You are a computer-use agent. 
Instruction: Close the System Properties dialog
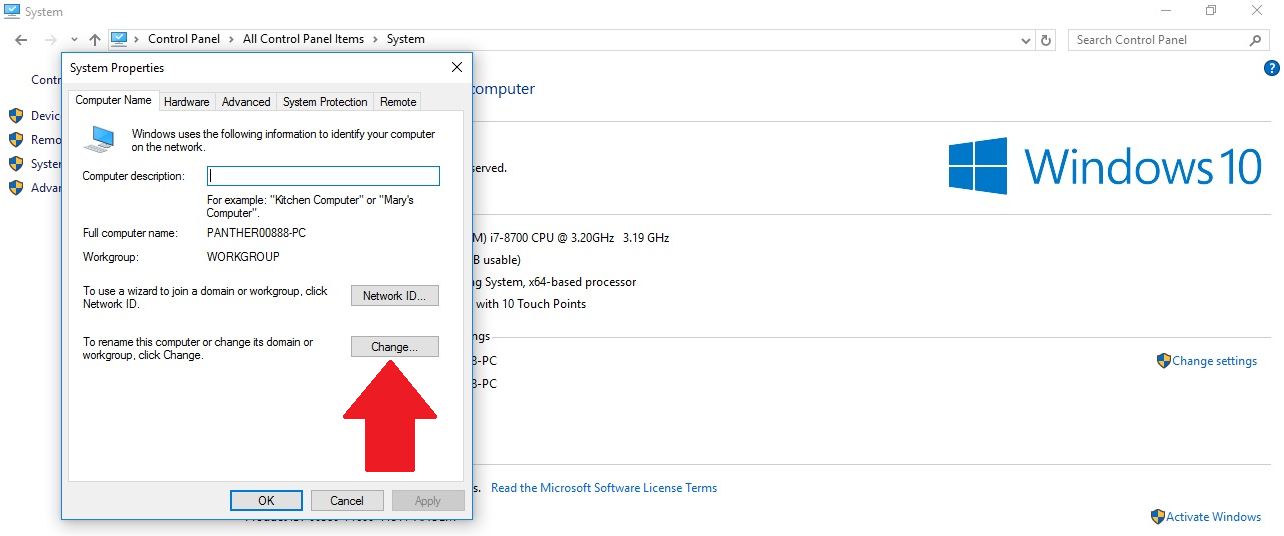click(x=457, y=68)
